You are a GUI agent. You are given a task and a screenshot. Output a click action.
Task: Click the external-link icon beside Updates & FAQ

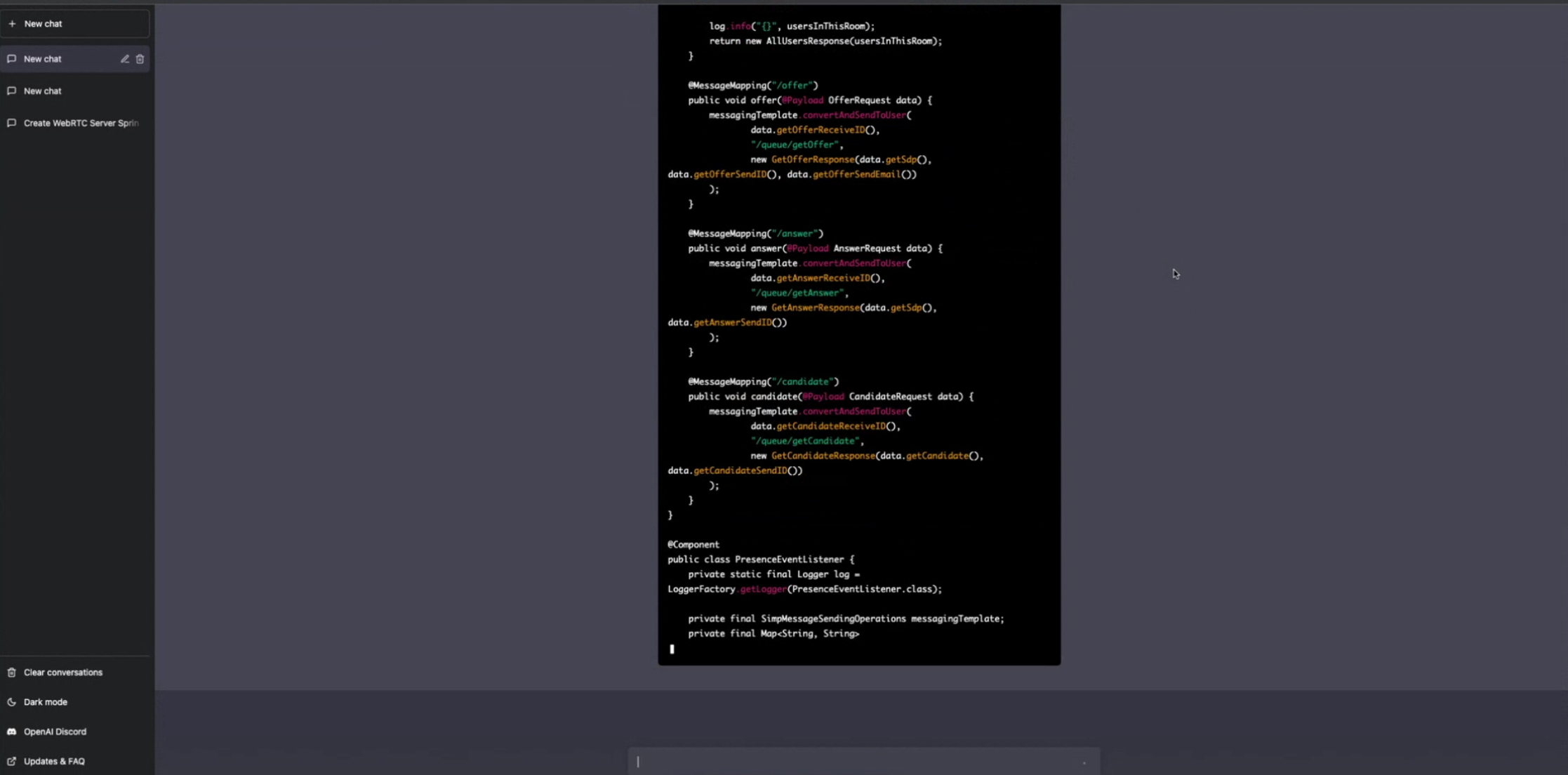(x=11, y=761)
